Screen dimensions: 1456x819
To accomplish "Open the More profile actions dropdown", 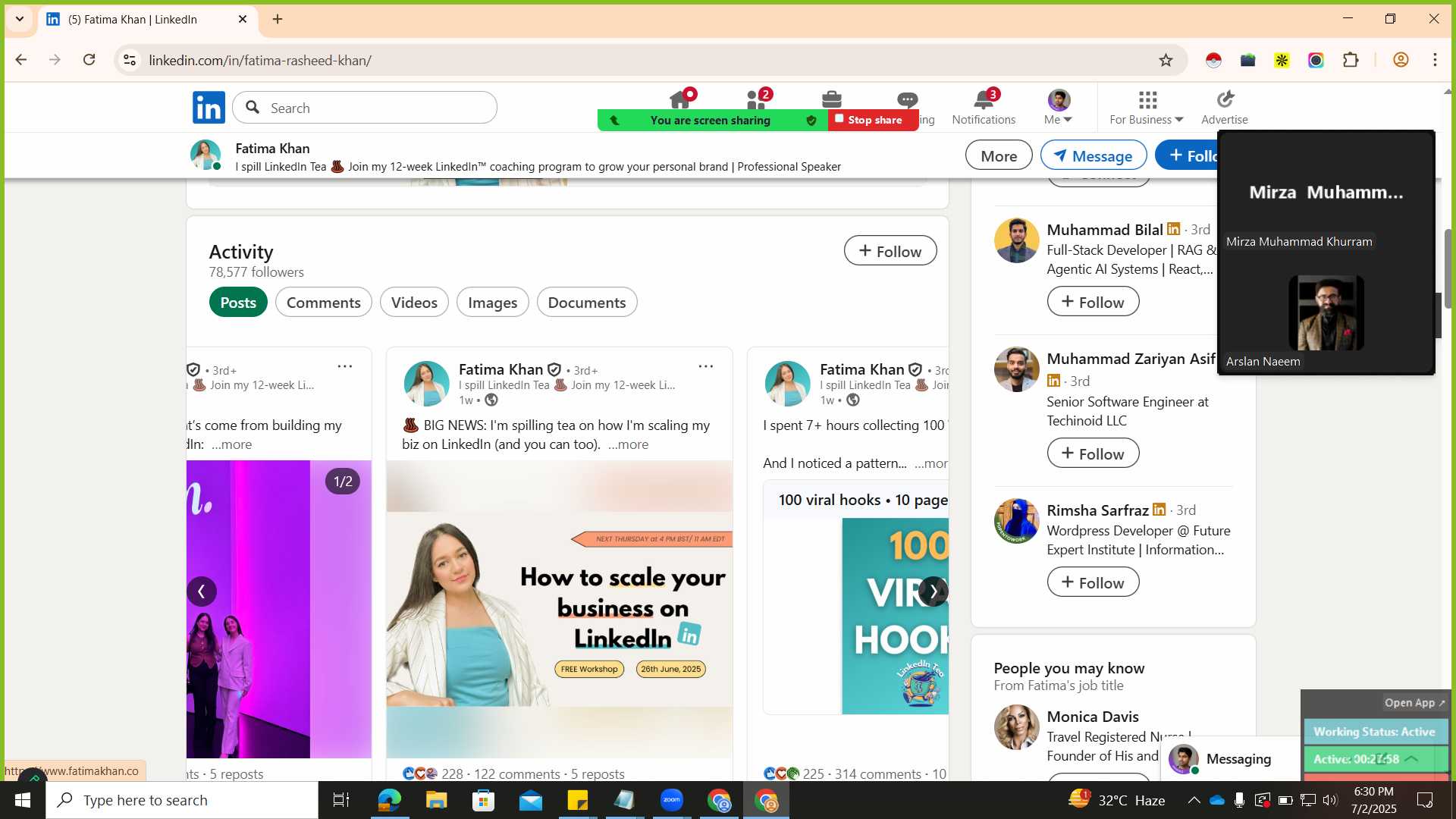I will coord(999,155).
